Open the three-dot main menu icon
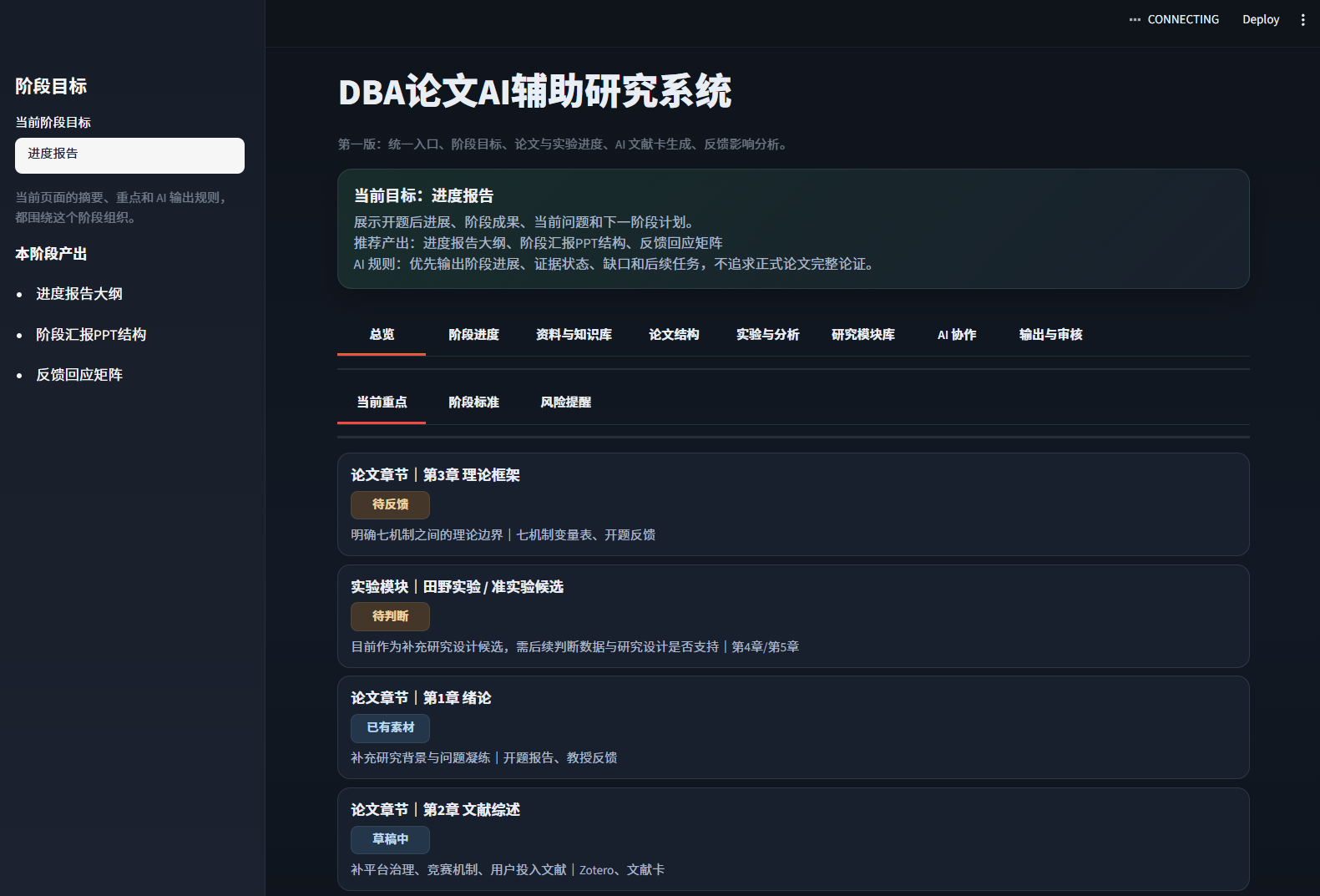 (x=1302, y=19)
